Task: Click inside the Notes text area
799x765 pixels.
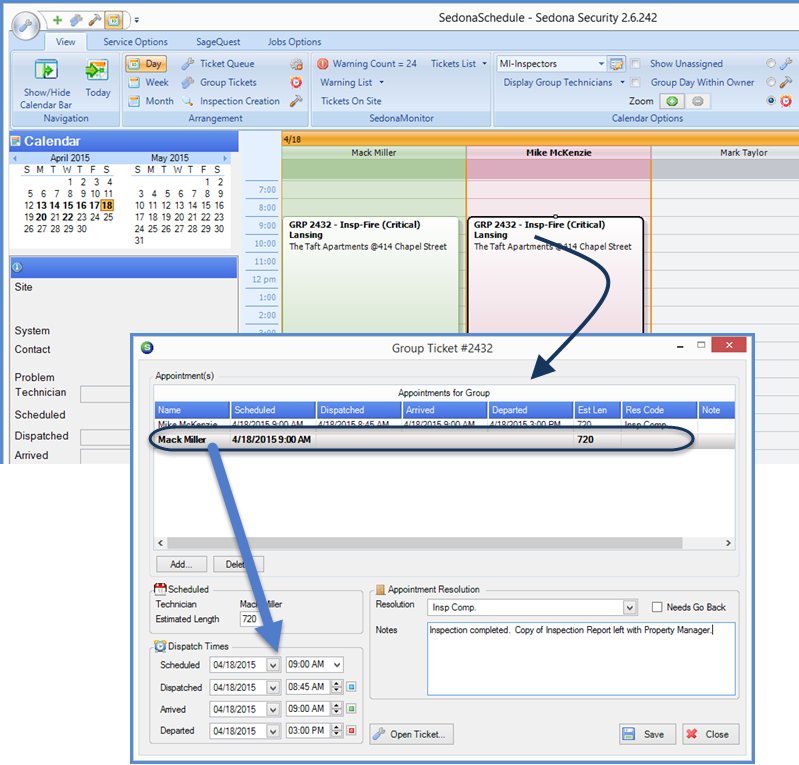Action: (x=581, y=659)
